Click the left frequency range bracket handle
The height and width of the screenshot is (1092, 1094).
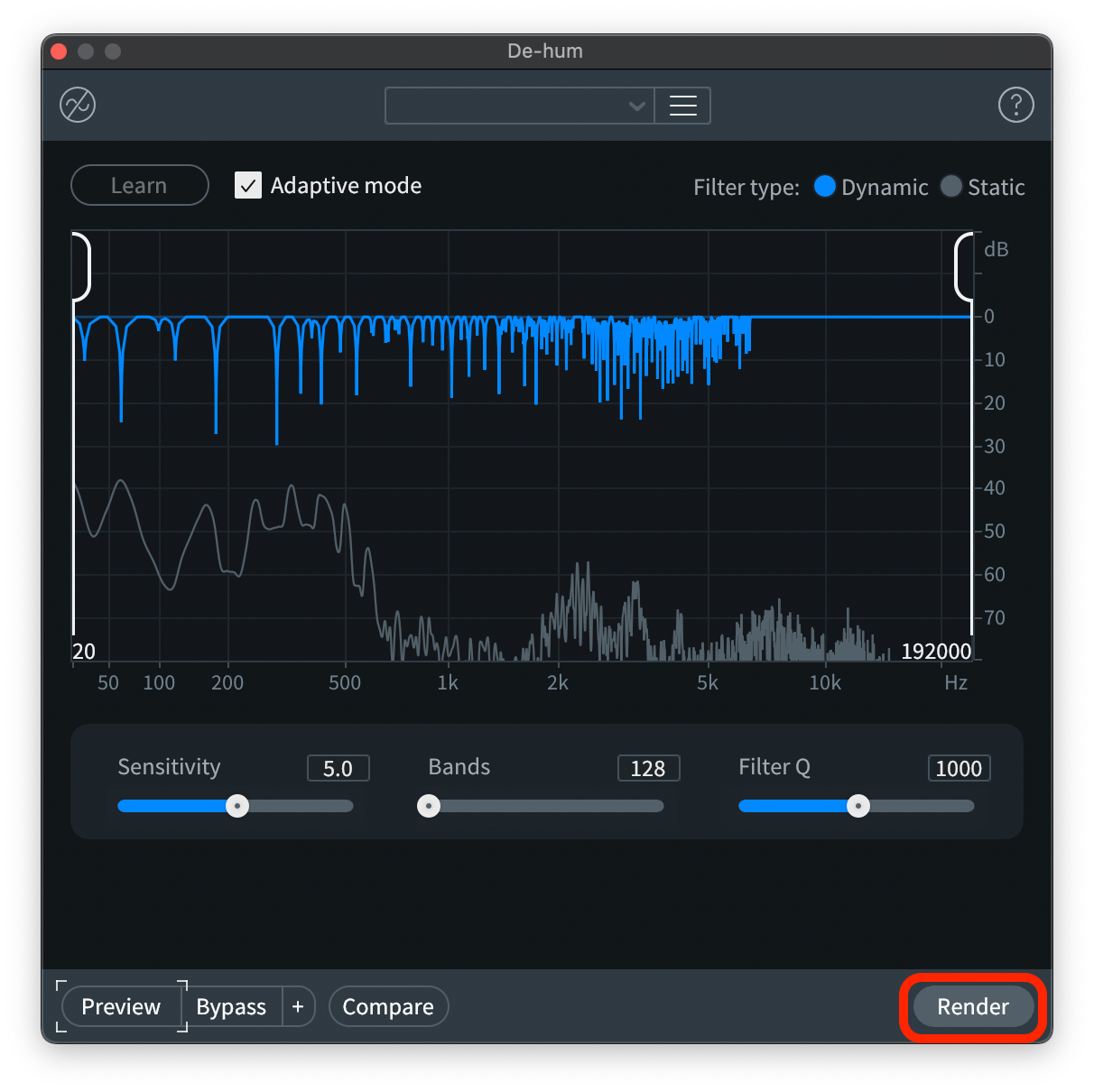[x=82, y=267]
